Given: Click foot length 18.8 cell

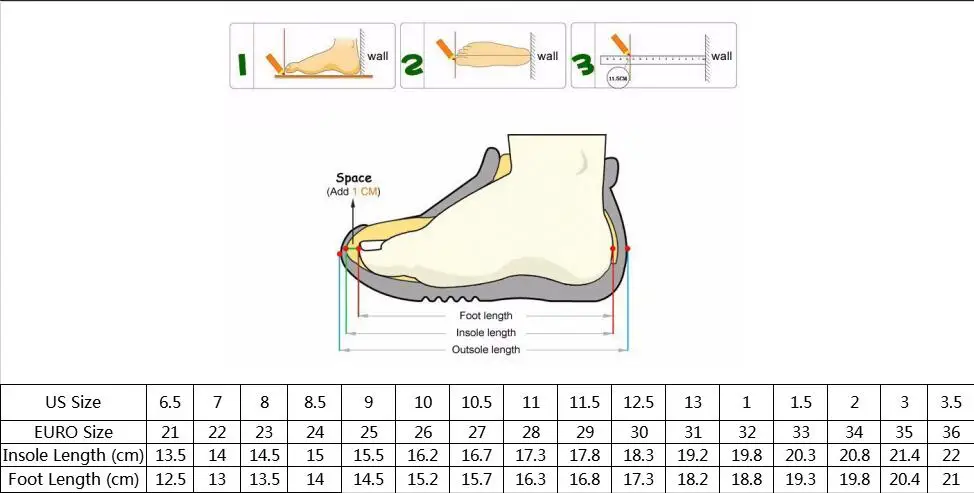Looking at the screenshot, I should pyautogui.click(x=747, y=480).
